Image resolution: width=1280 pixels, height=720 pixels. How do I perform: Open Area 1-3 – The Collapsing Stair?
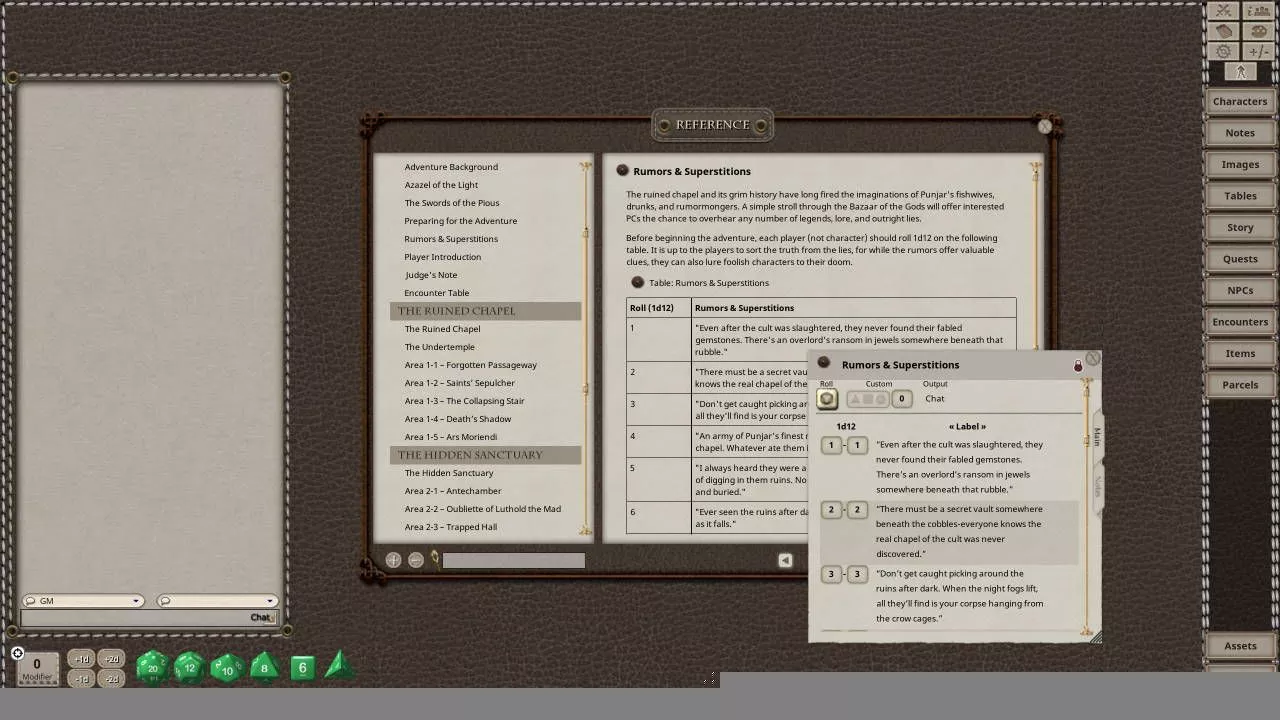click(x=465, y=401)
